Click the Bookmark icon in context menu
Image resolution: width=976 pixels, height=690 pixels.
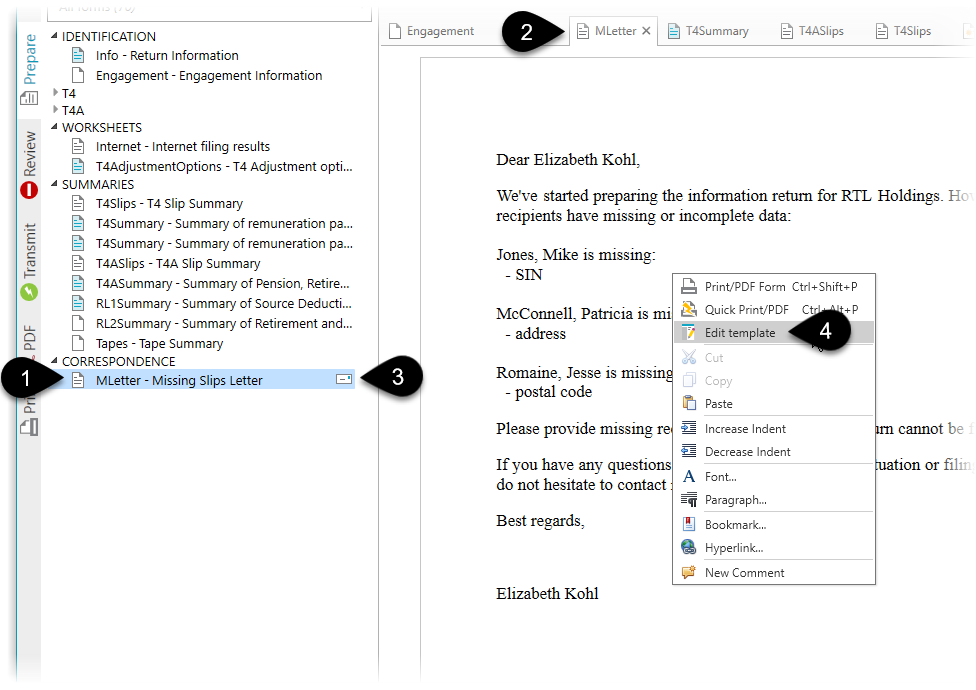click(689, 525)
